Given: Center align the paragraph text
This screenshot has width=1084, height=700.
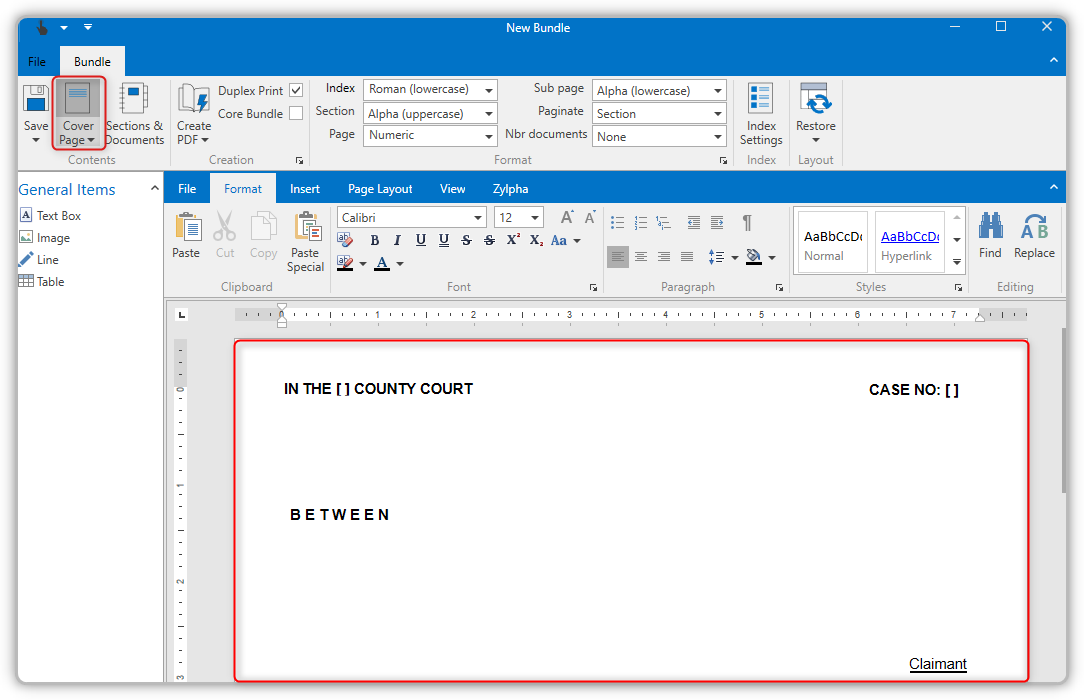Looking at the screenshot, I should click(641, 257).
